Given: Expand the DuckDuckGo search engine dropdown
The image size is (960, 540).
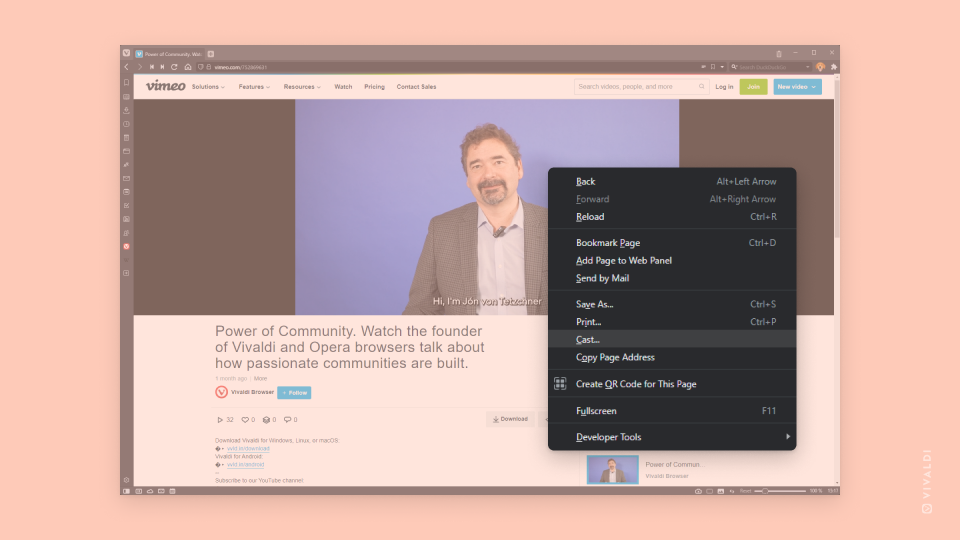Looking at the screenshot, I should pos(808,67).
